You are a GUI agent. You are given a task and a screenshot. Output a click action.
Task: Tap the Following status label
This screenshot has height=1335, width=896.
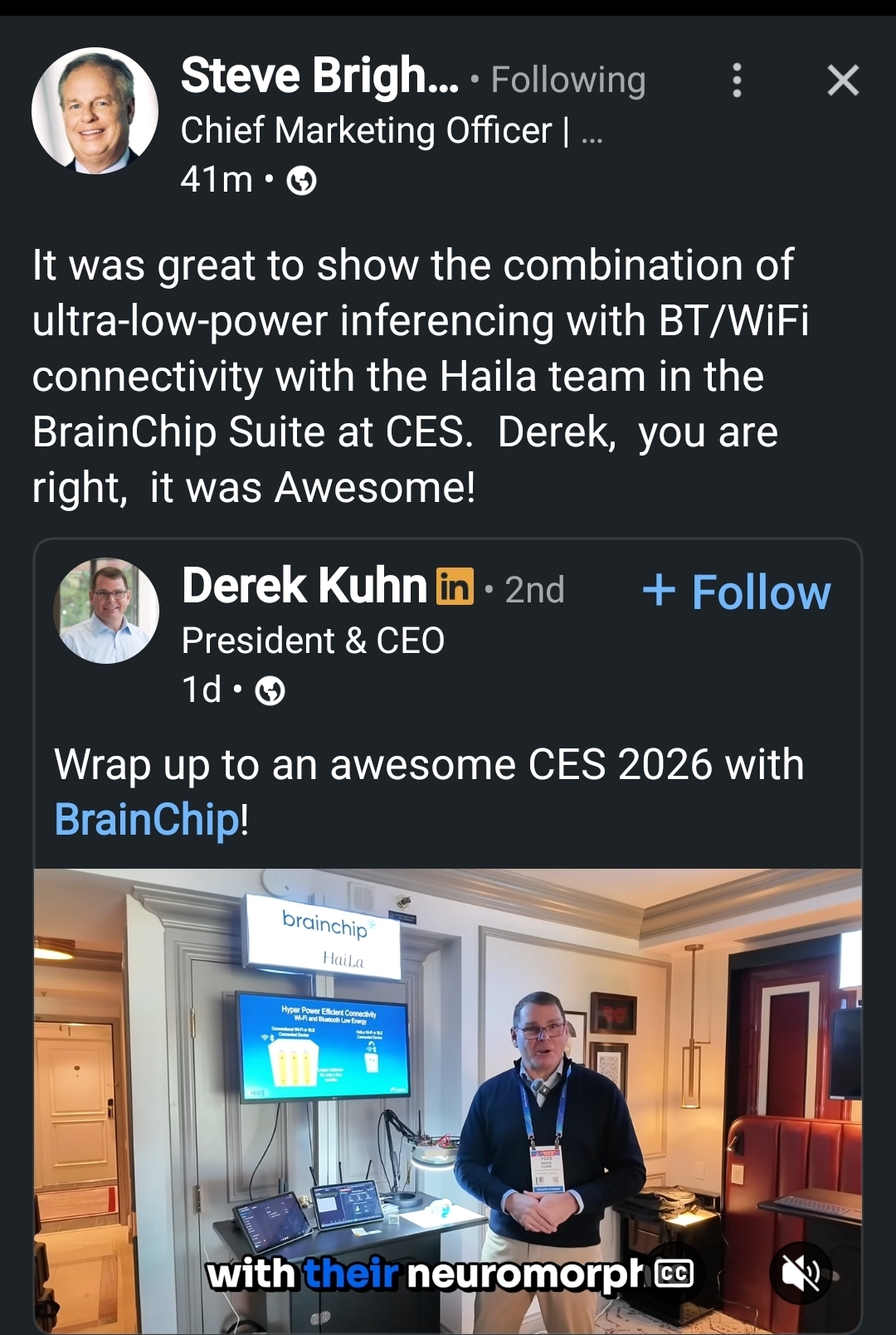[x=567, y=80]
